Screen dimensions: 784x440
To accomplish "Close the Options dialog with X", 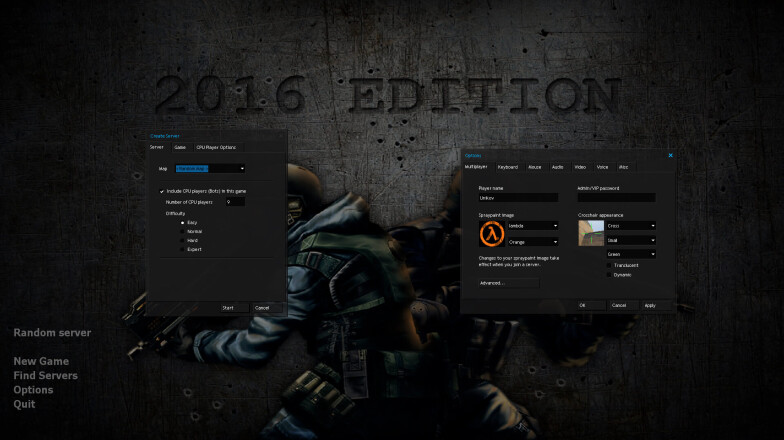I will click(x=670, y=156).
